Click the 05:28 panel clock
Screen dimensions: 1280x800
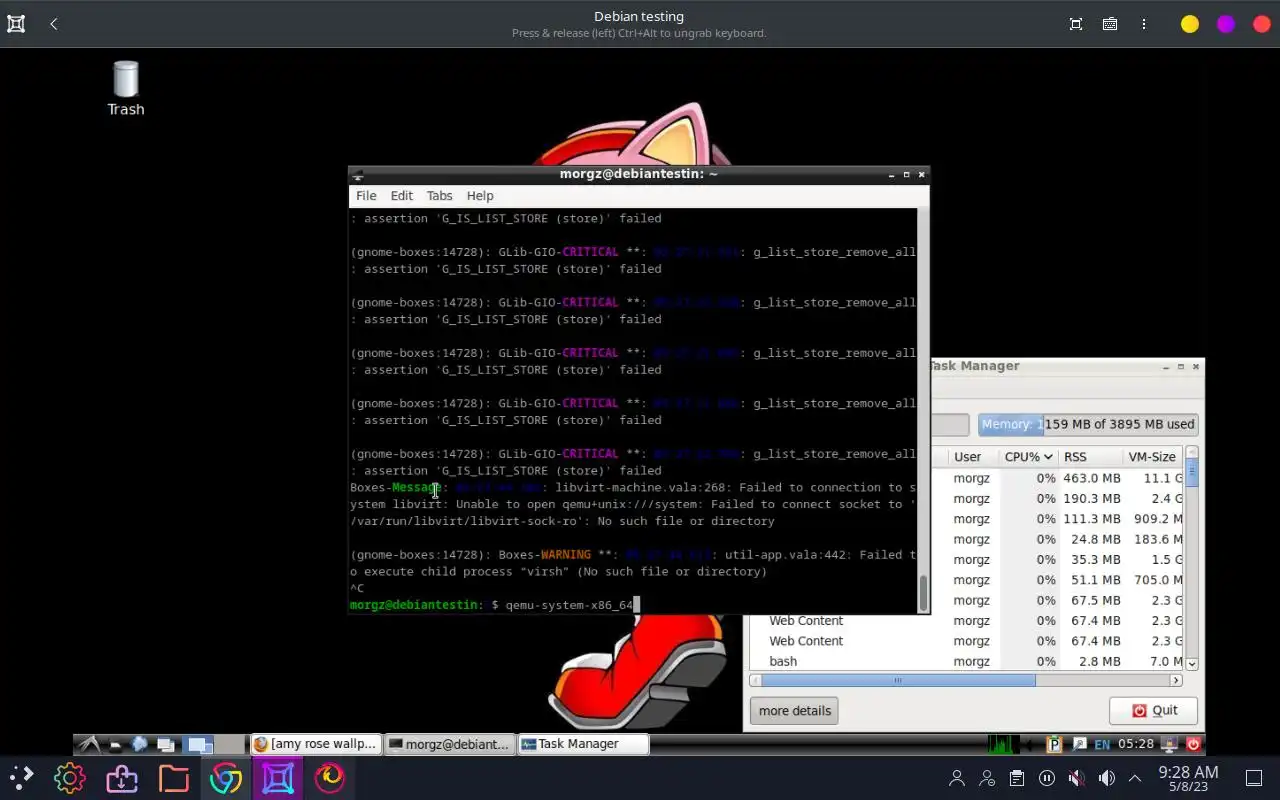click(1136, 744)
